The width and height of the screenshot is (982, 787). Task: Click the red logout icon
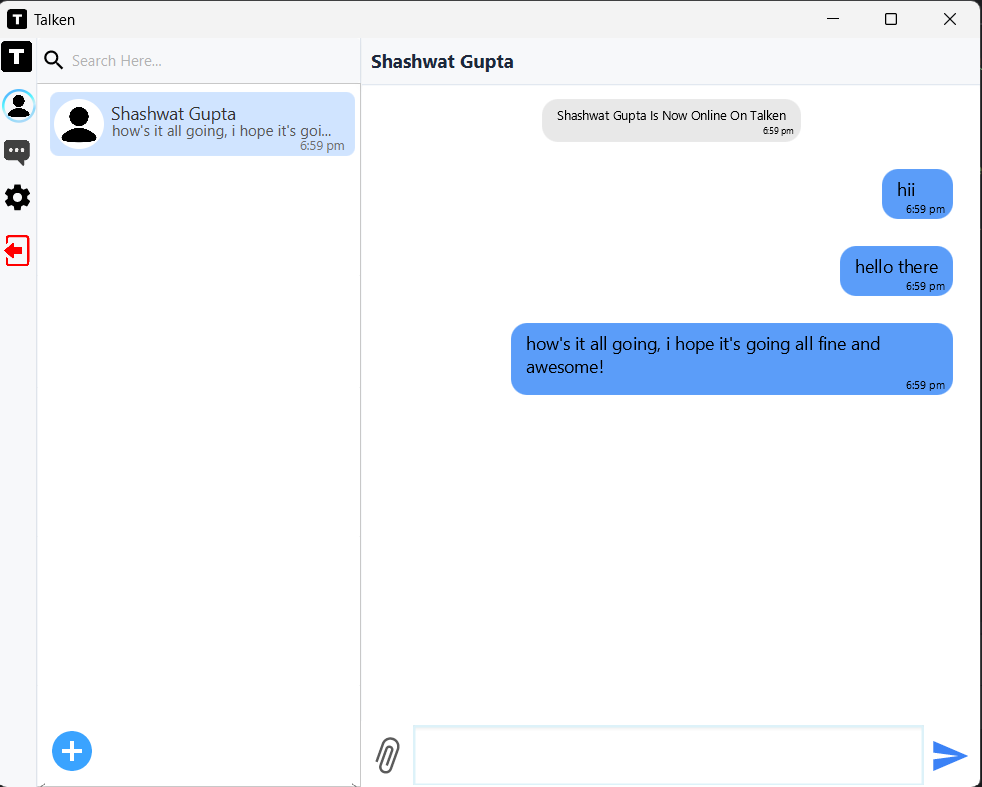pos(17,250)
